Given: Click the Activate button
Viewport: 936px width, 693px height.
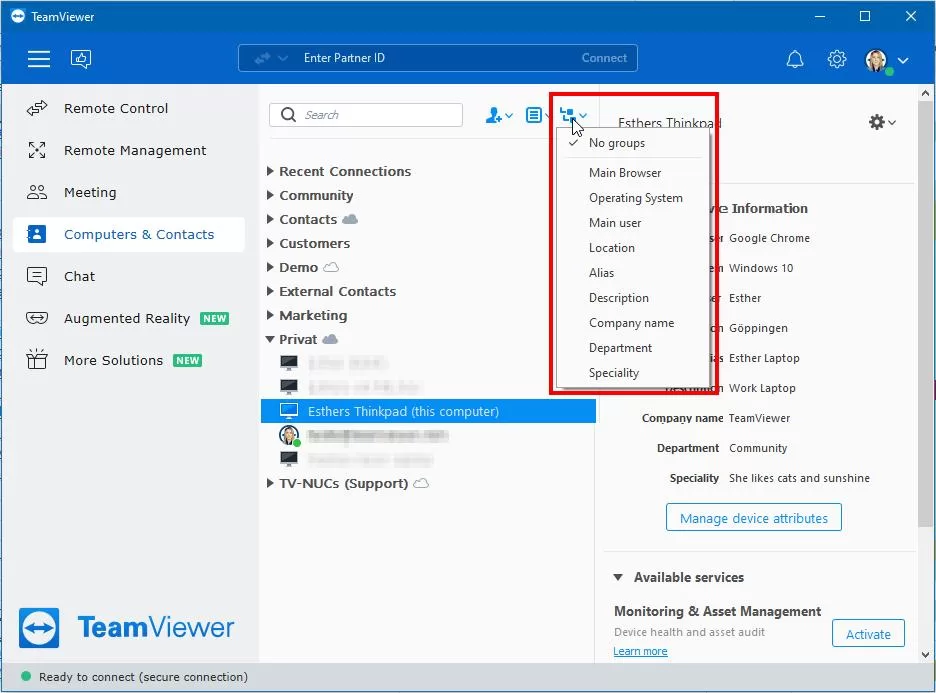Looking at the screenshot, I should point(867,634).
